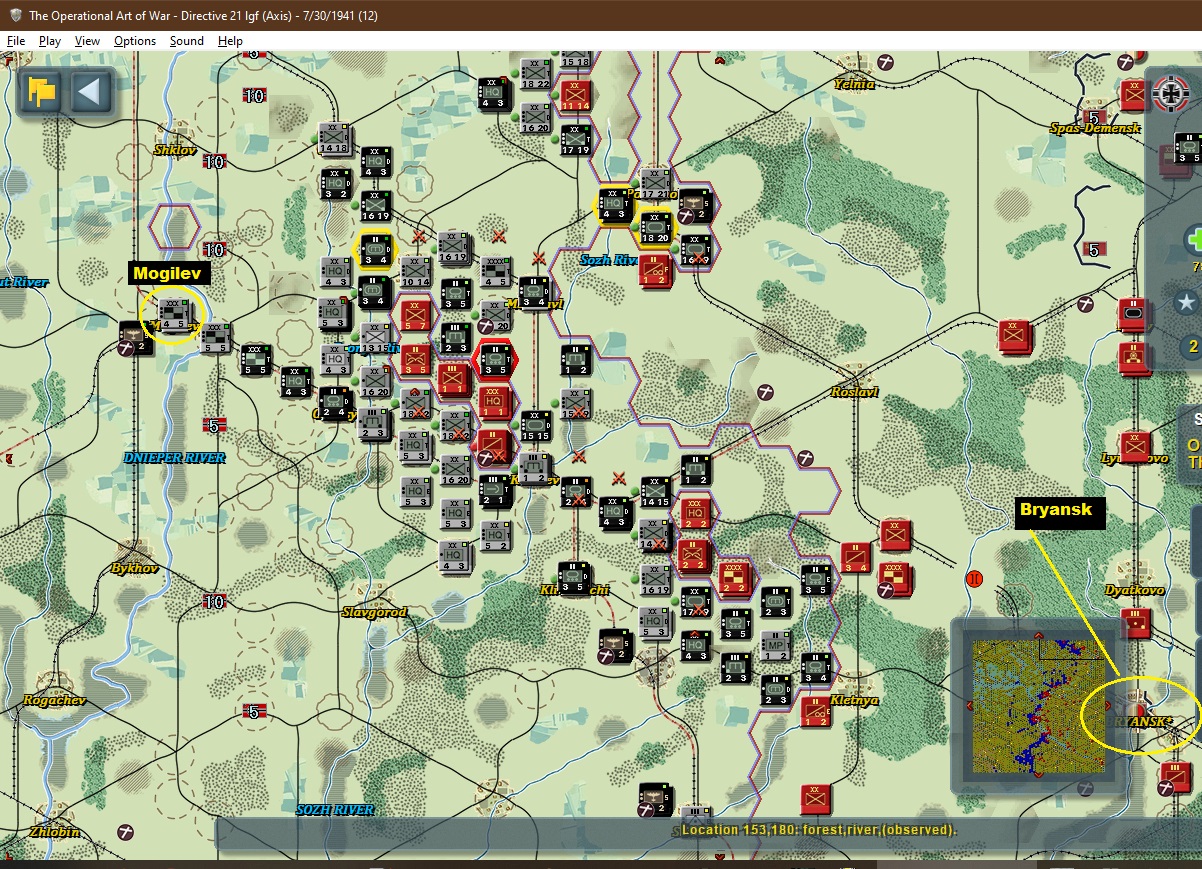Select the black infantry unit 14 15
The image size is (1202, 869).
click(x=655, y=491)
